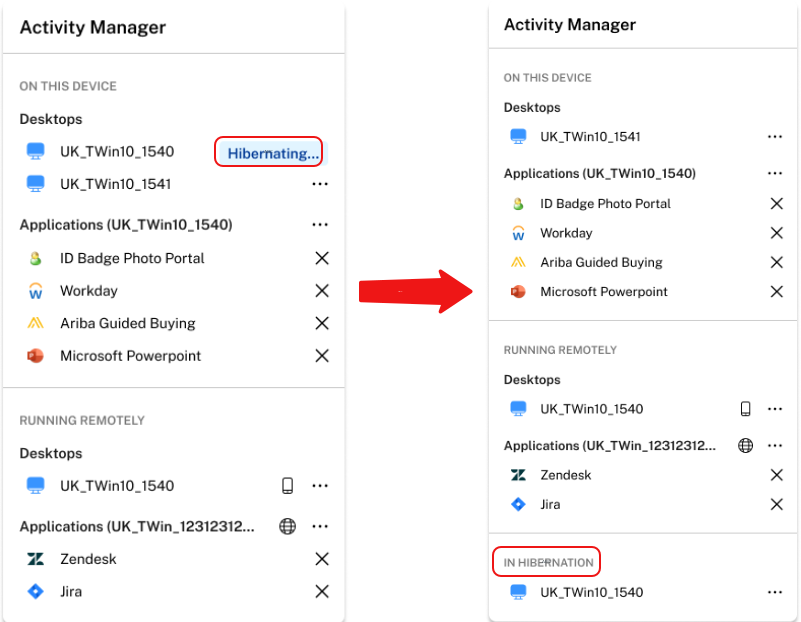Close Workday in the left panel
The height and width of the screenshot is (622, 801).
point(322,291)
